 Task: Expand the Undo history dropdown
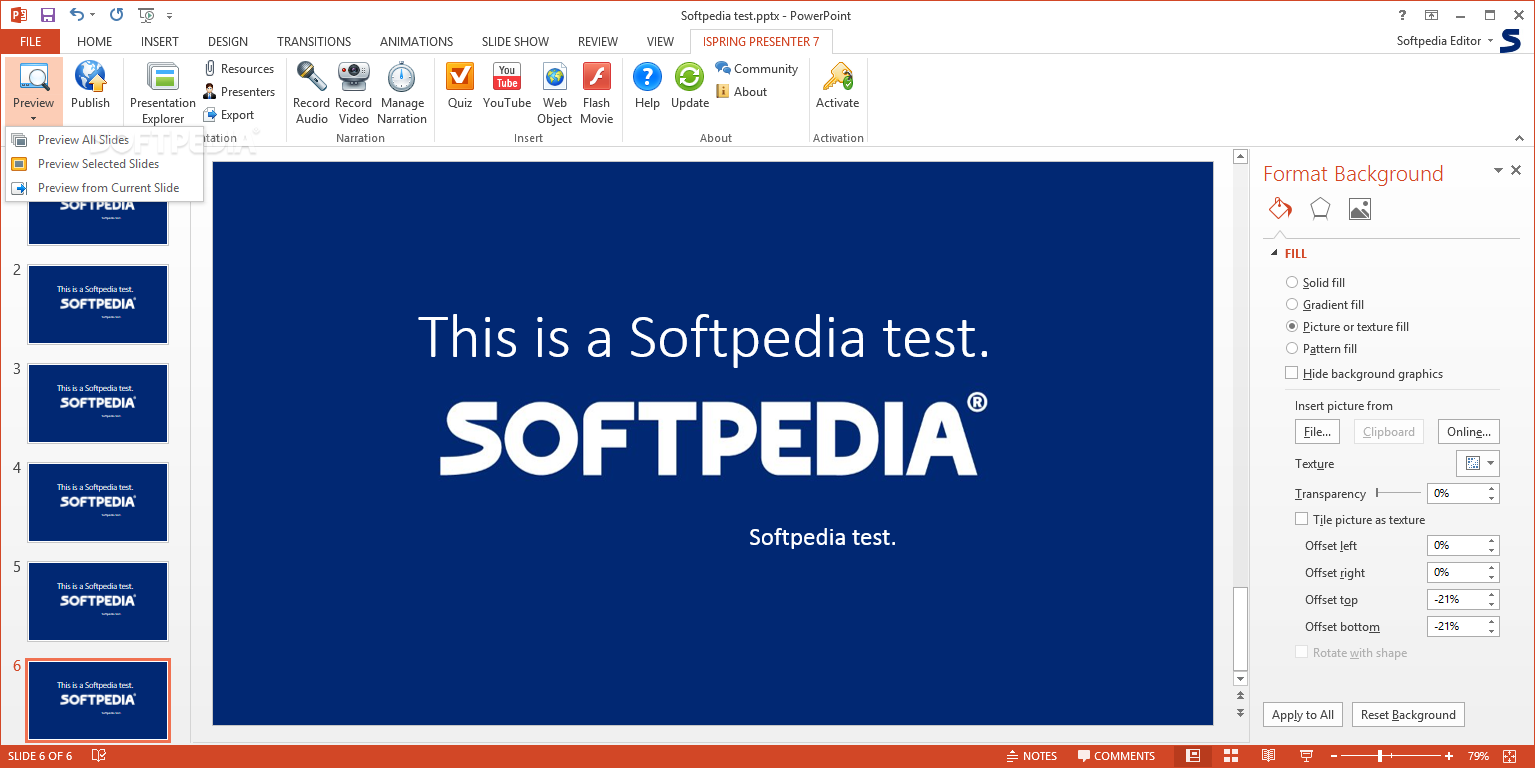pos(93,15)
